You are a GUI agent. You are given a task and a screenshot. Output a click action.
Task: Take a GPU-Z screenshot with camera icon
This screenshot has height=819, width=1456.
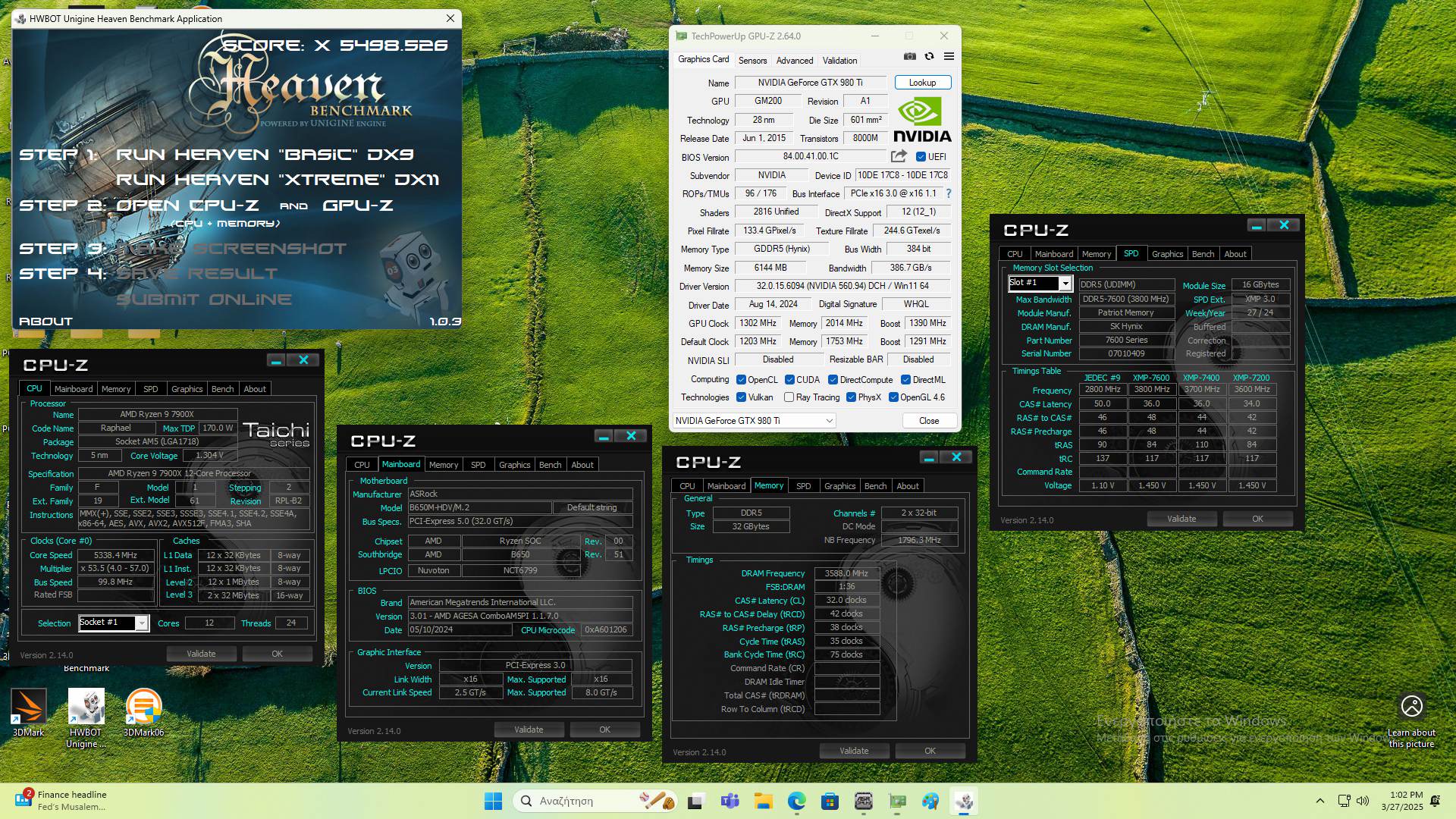909,57
